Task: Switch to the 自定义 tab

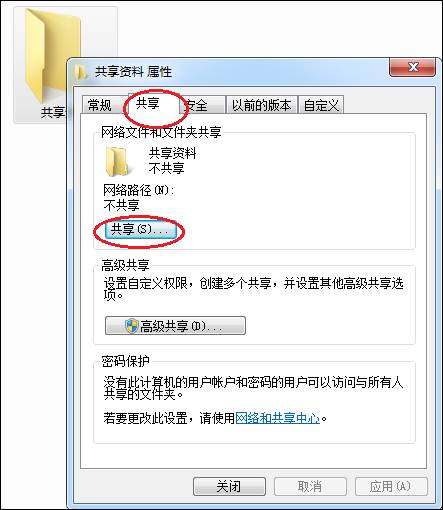Action: [x=321, y=105]
